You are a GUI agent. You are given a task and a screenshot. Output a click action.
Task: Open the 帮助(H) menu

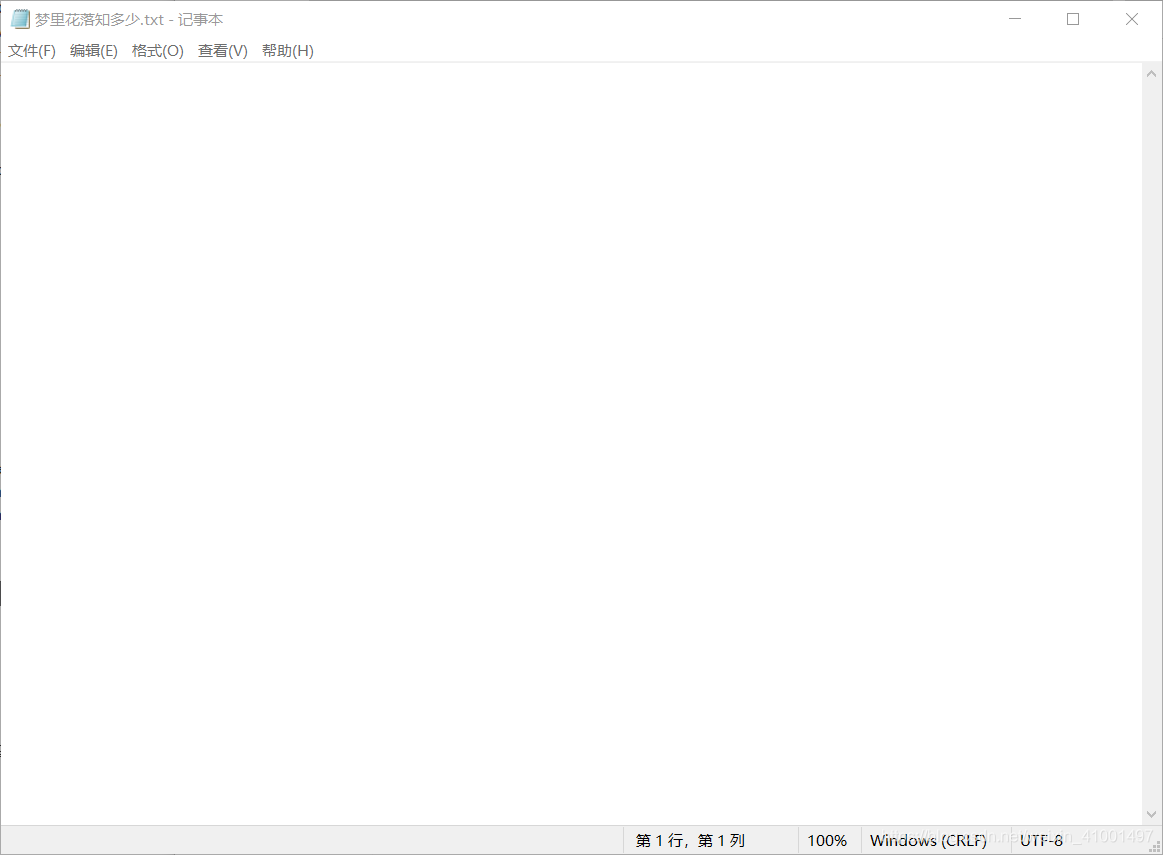coord(287,50)
